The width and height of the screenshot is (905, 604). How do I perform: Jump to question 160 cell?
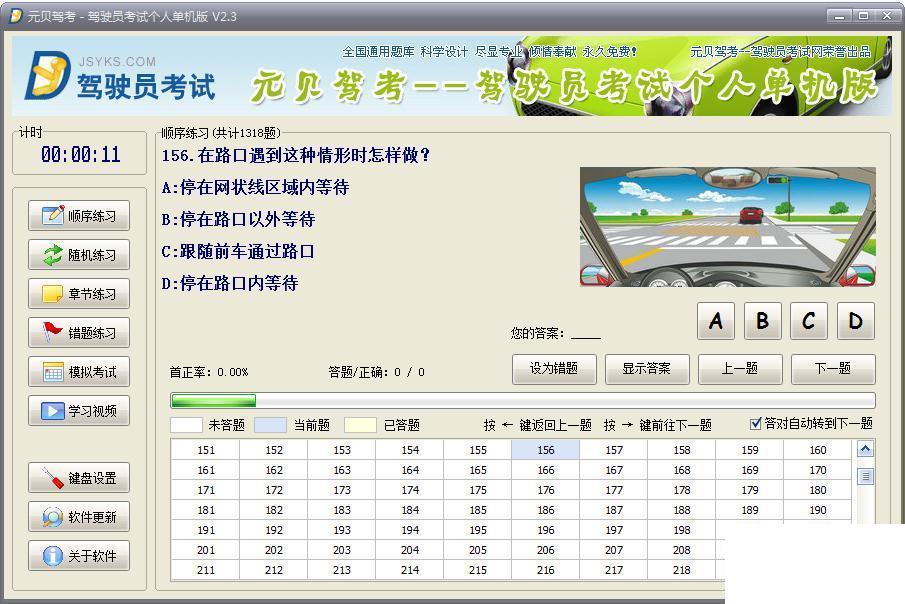coord(818,450)
